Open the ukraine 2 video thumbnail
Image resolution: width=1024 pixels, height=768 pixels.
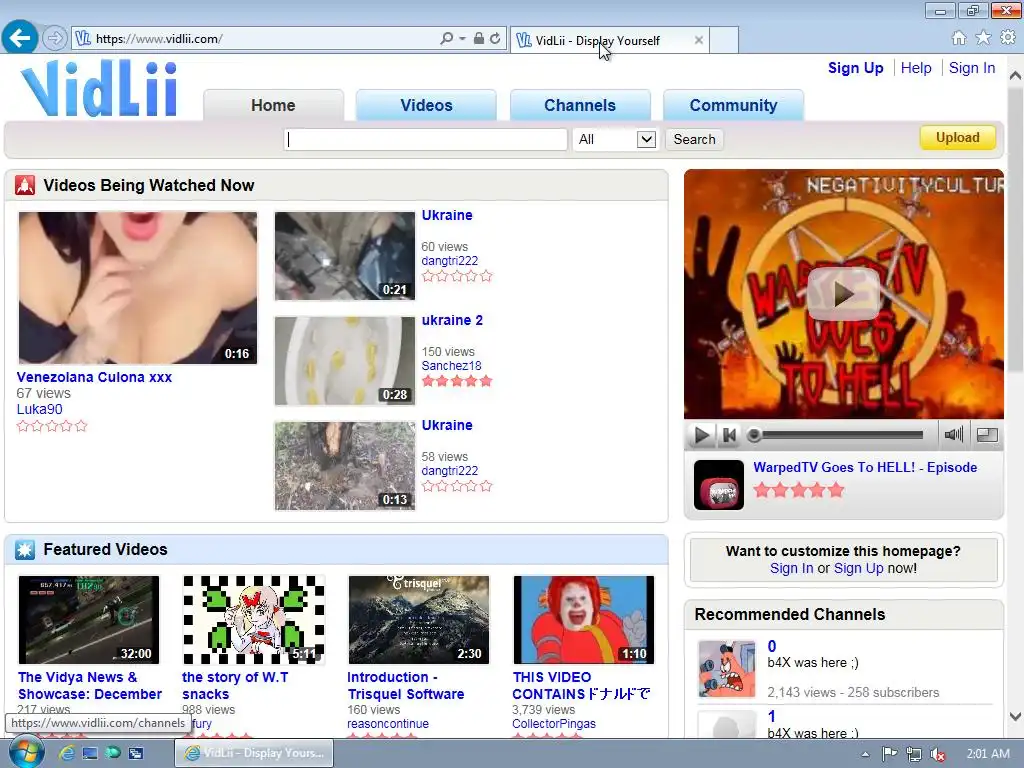pyautogui.click(x=345, y=361)
